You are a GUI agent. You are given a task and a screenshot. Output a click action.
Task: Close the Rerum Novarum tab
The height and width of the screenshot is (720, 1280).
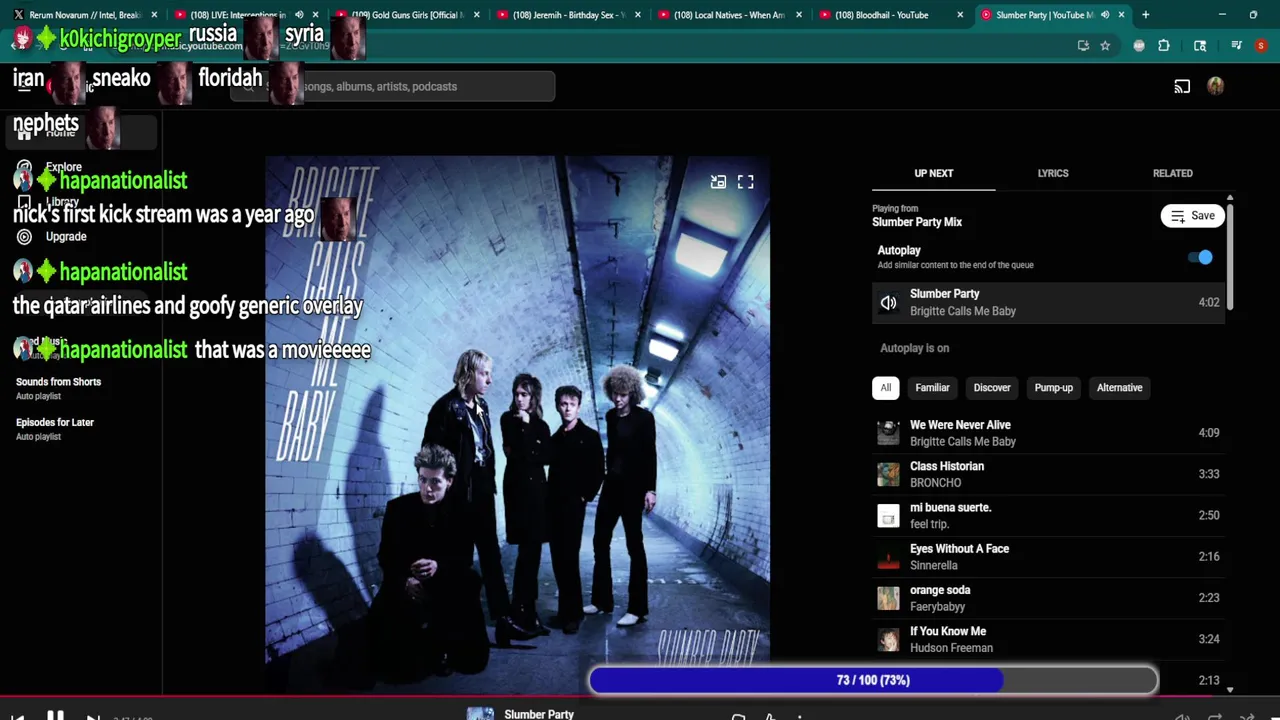(x=154, y=15)
